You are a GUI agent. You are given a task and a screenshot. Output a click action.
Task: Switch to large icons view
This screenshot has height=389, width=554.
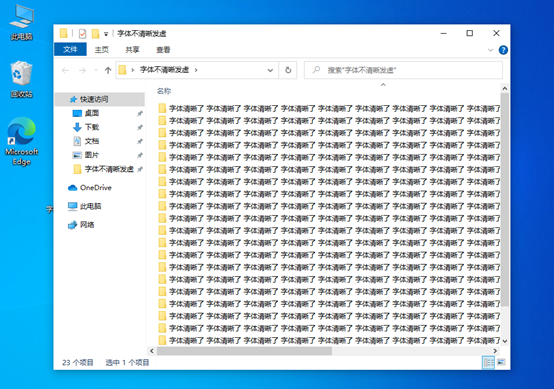click(501, 362)
